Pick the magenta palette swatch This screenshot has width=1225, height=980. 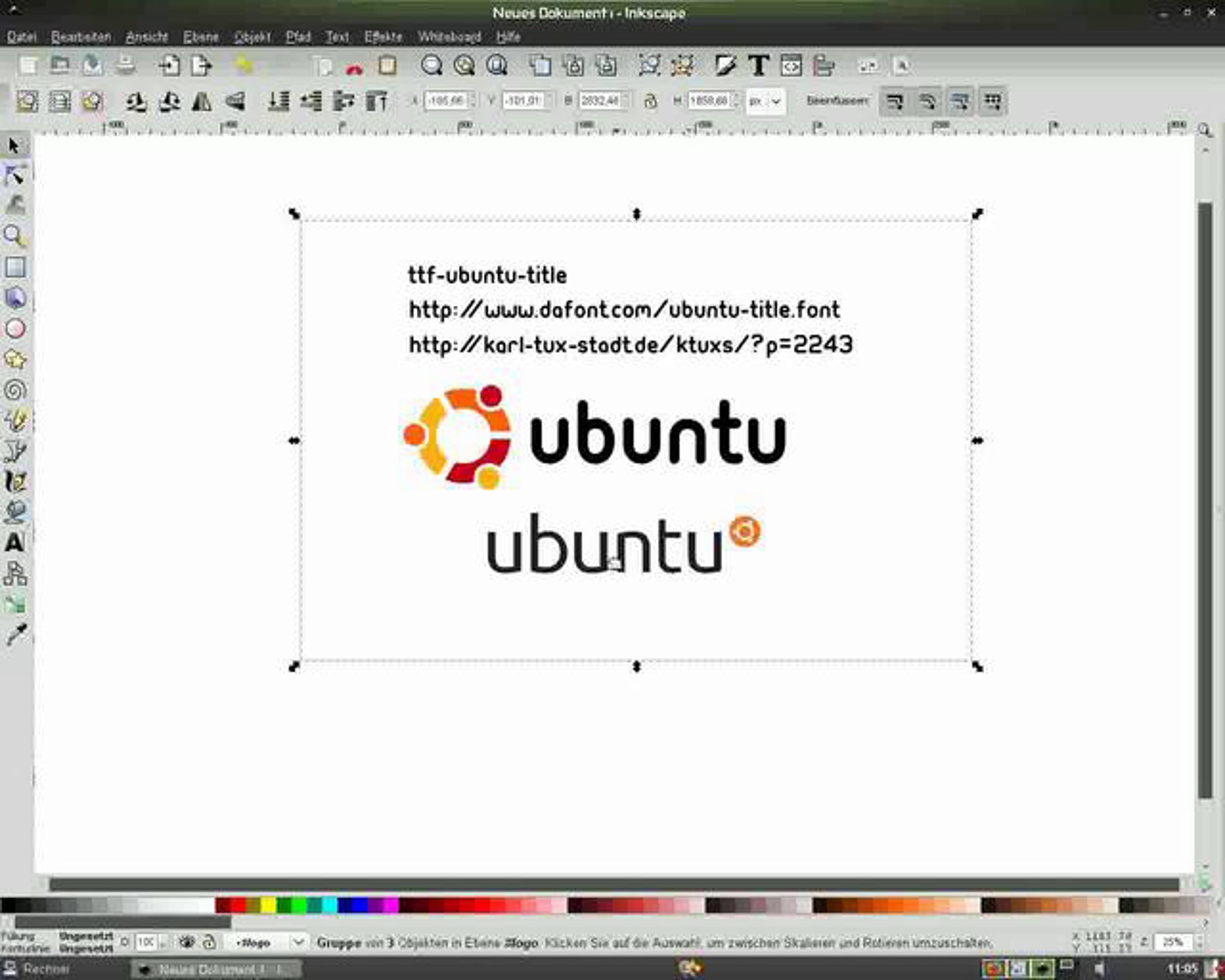point(391,905)
